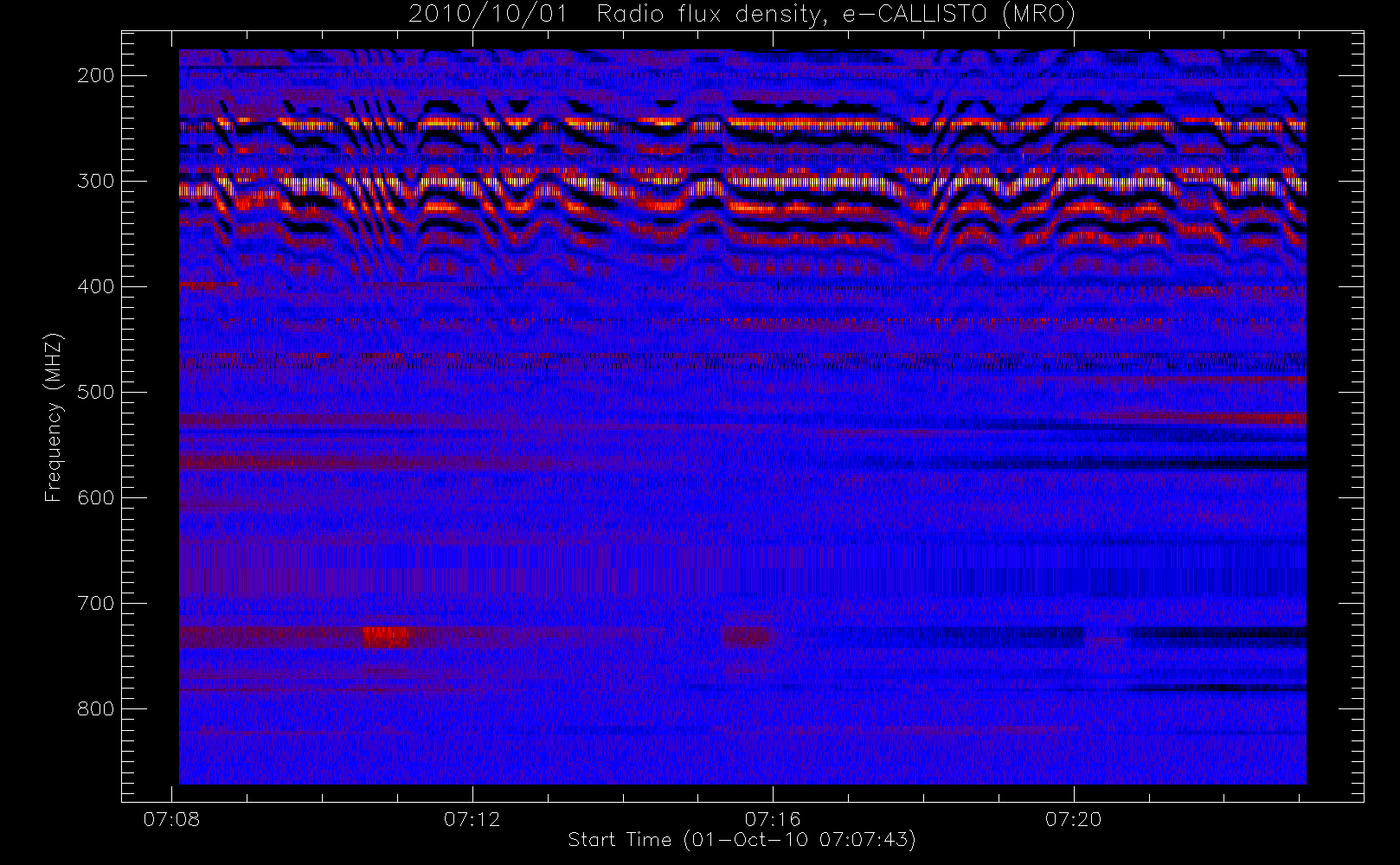
Task: Click the 400 frequency tick label
Action: click(96, 286)
